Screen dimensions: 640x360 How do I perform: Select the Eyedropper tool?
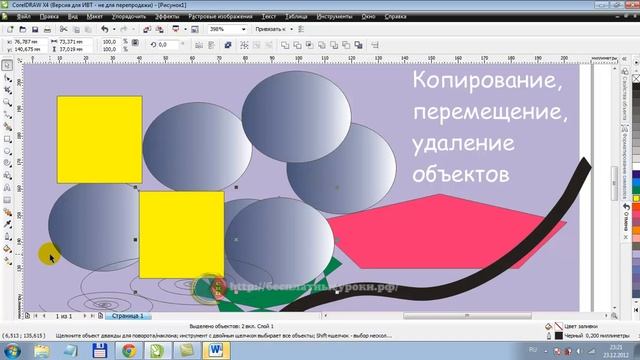point(7,224)
